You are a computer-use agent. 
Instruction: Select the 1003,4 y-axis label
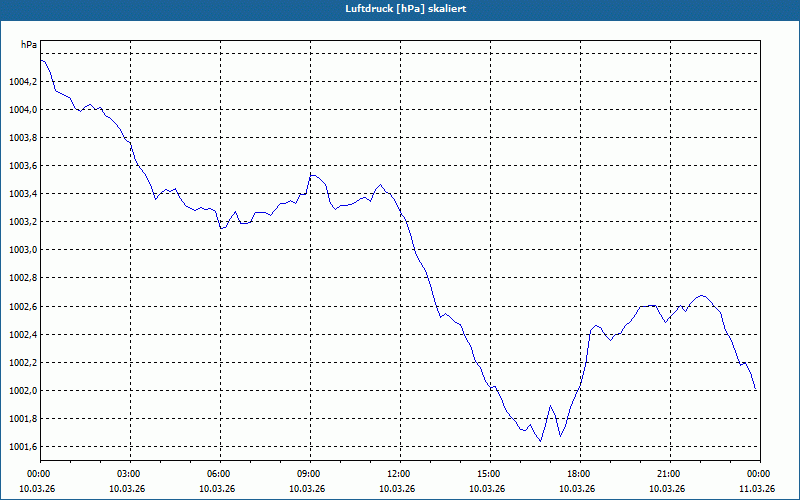tap(23, 194)
